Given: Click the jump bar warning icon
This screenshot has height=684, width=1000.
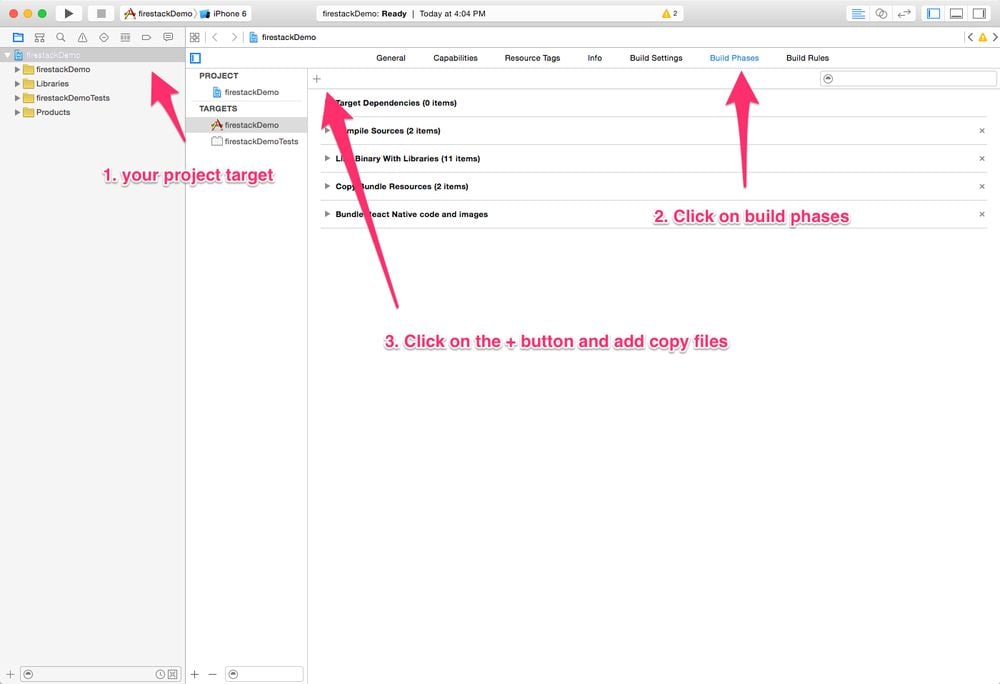Looking at the screenshot, I should 983,38.
